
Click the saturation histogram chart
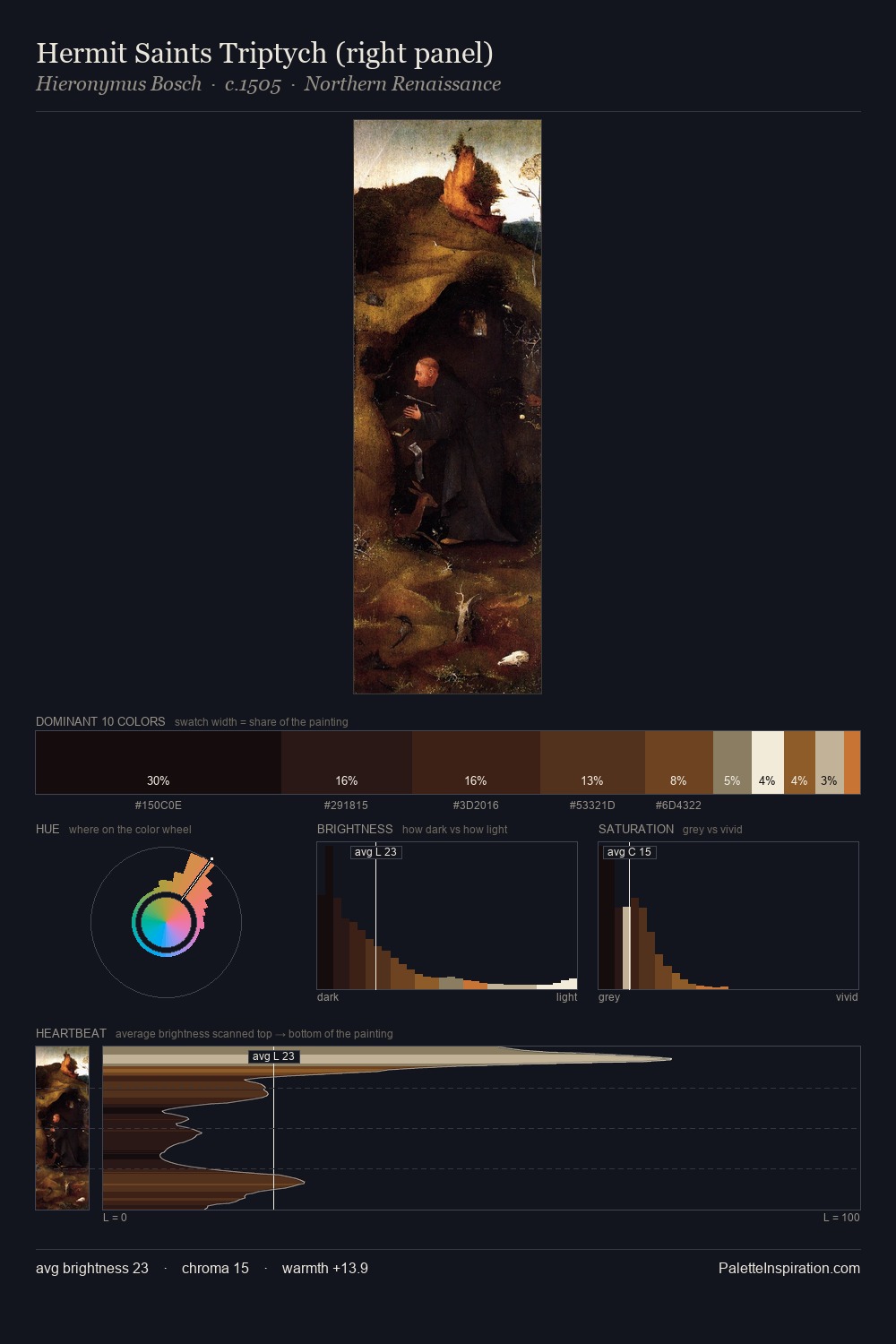coord(728,916)
